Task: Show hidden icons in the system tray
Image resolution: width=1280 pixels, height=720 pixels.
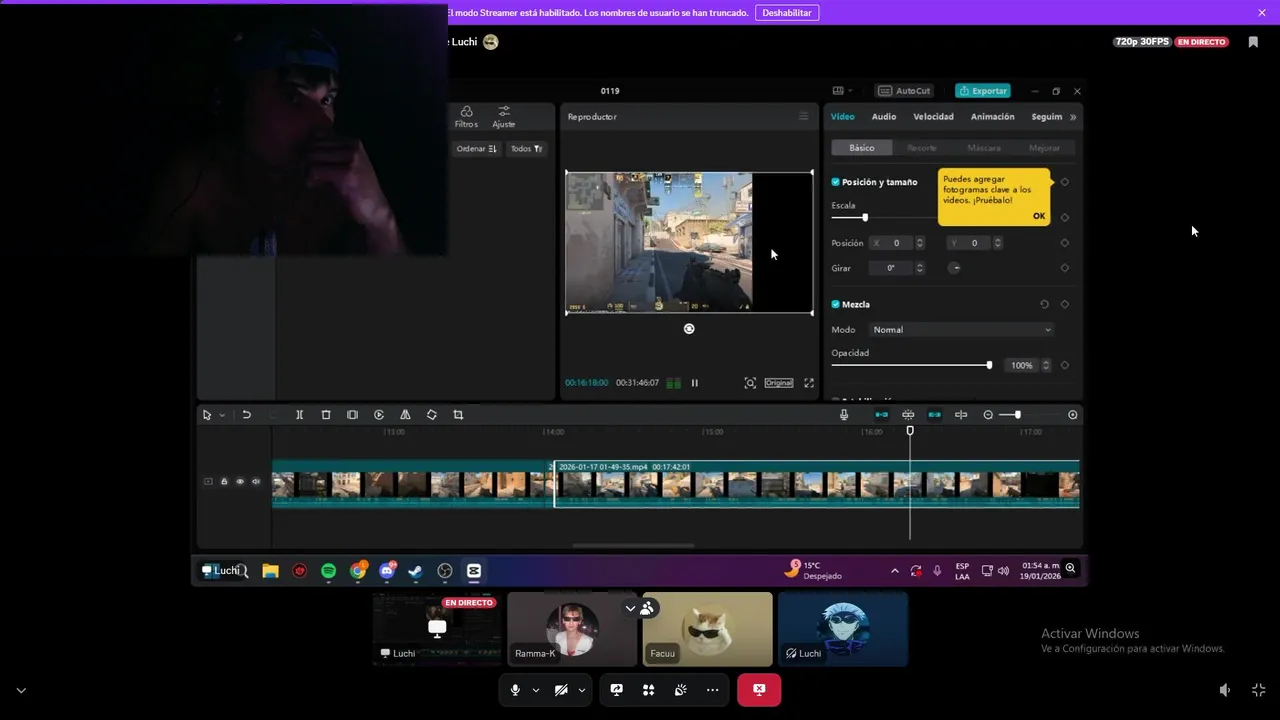Action: tap(894, 571)
